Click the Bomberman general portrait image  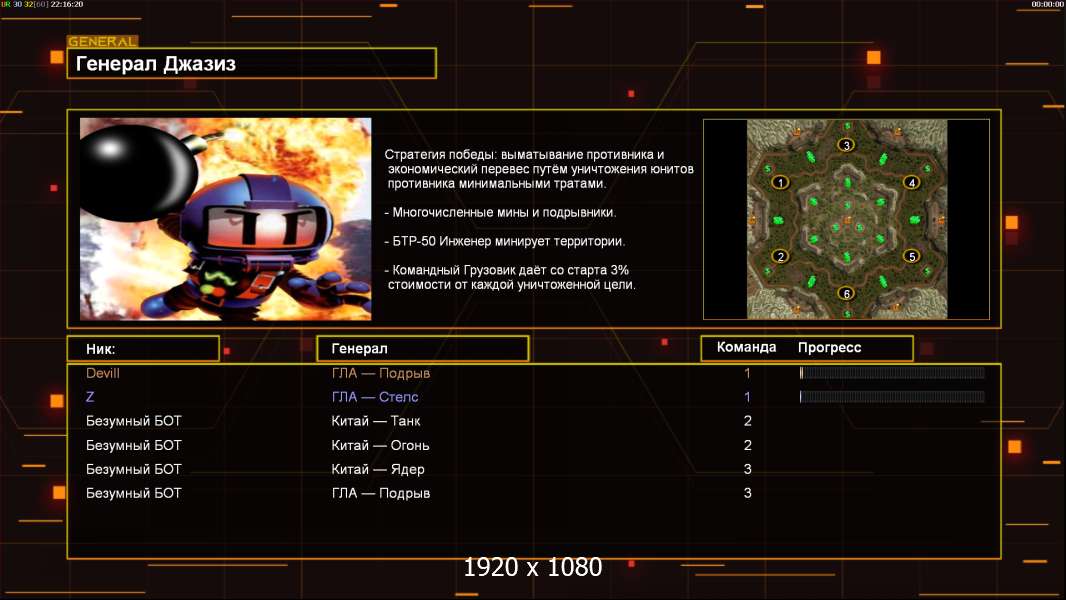click(226, 219)
